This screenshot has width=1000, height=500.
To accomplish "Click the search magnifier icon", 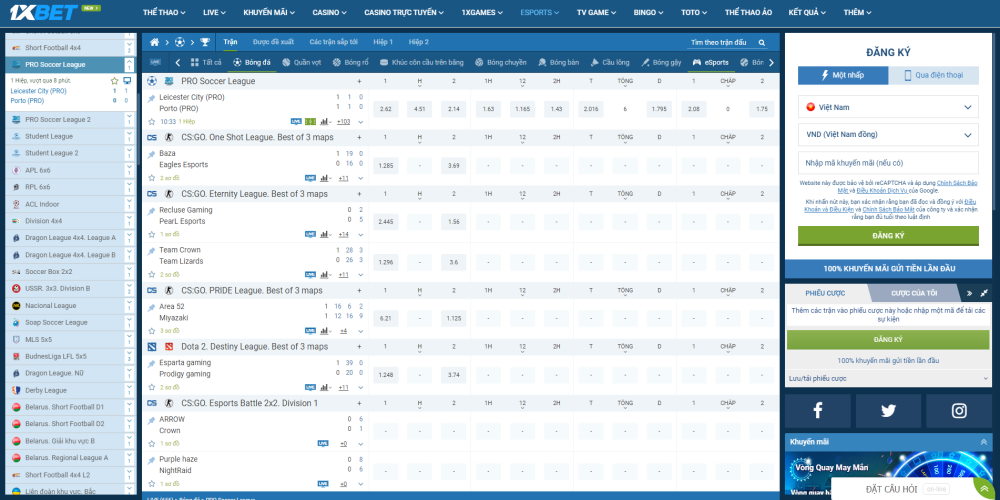I will point(761,43).
